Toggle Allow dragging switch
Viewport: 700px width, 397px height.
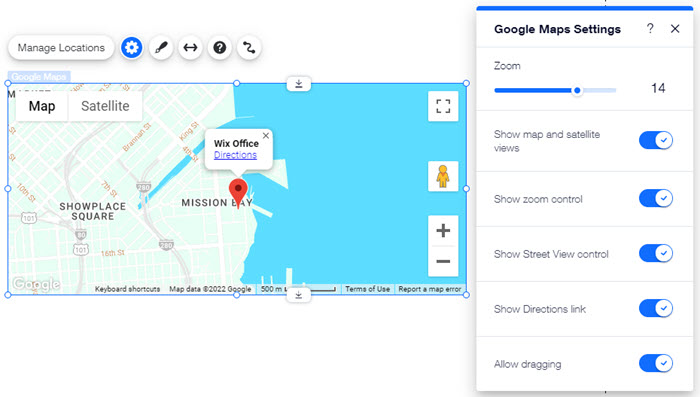pos(656,363)
